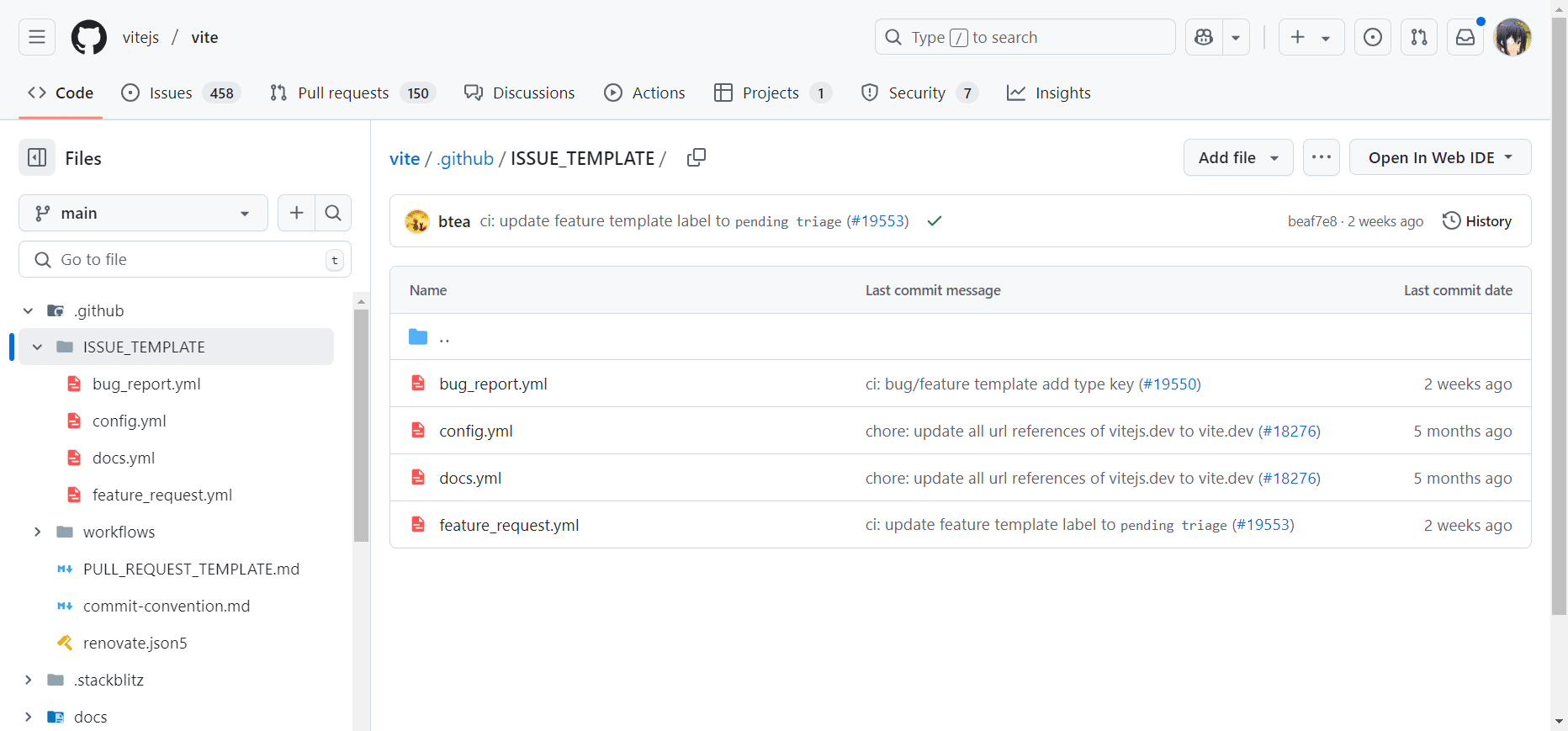
Task: Collapse ISSUE_TEMPLATE folder in tree
Action: tap(37, 347)
